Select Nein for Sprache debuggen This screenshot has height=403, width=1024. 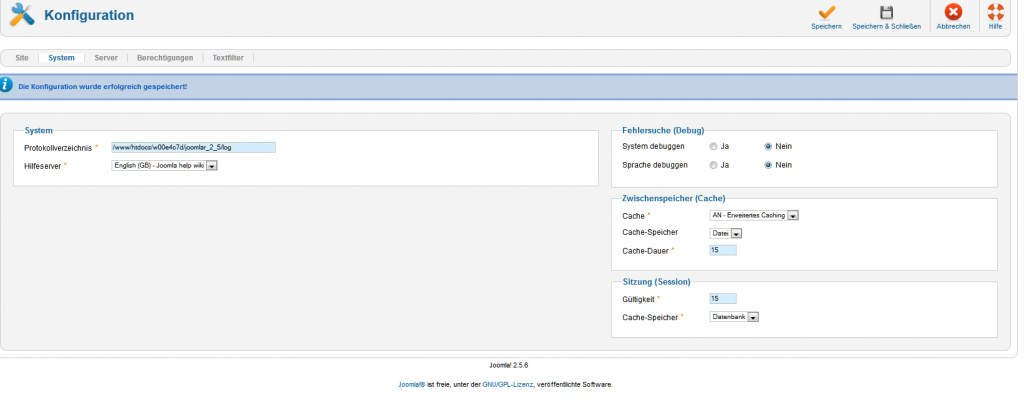768,165
